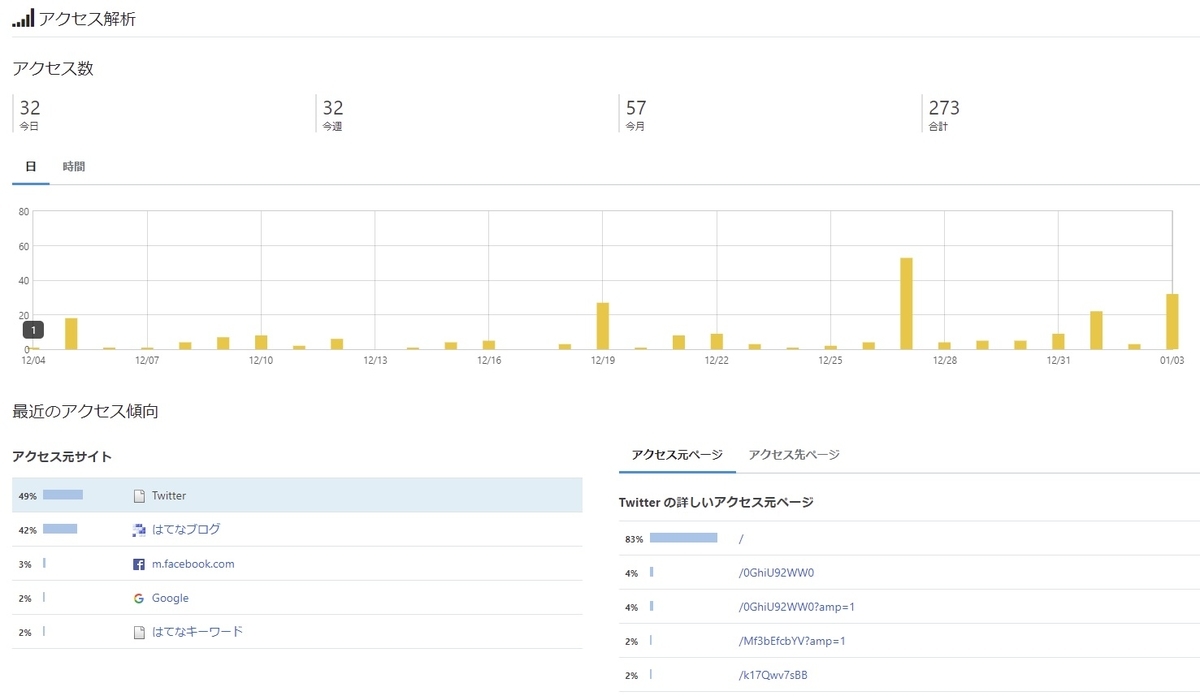
Task: Click the はてなブログ site icon
Action: [x=139, y=530]
